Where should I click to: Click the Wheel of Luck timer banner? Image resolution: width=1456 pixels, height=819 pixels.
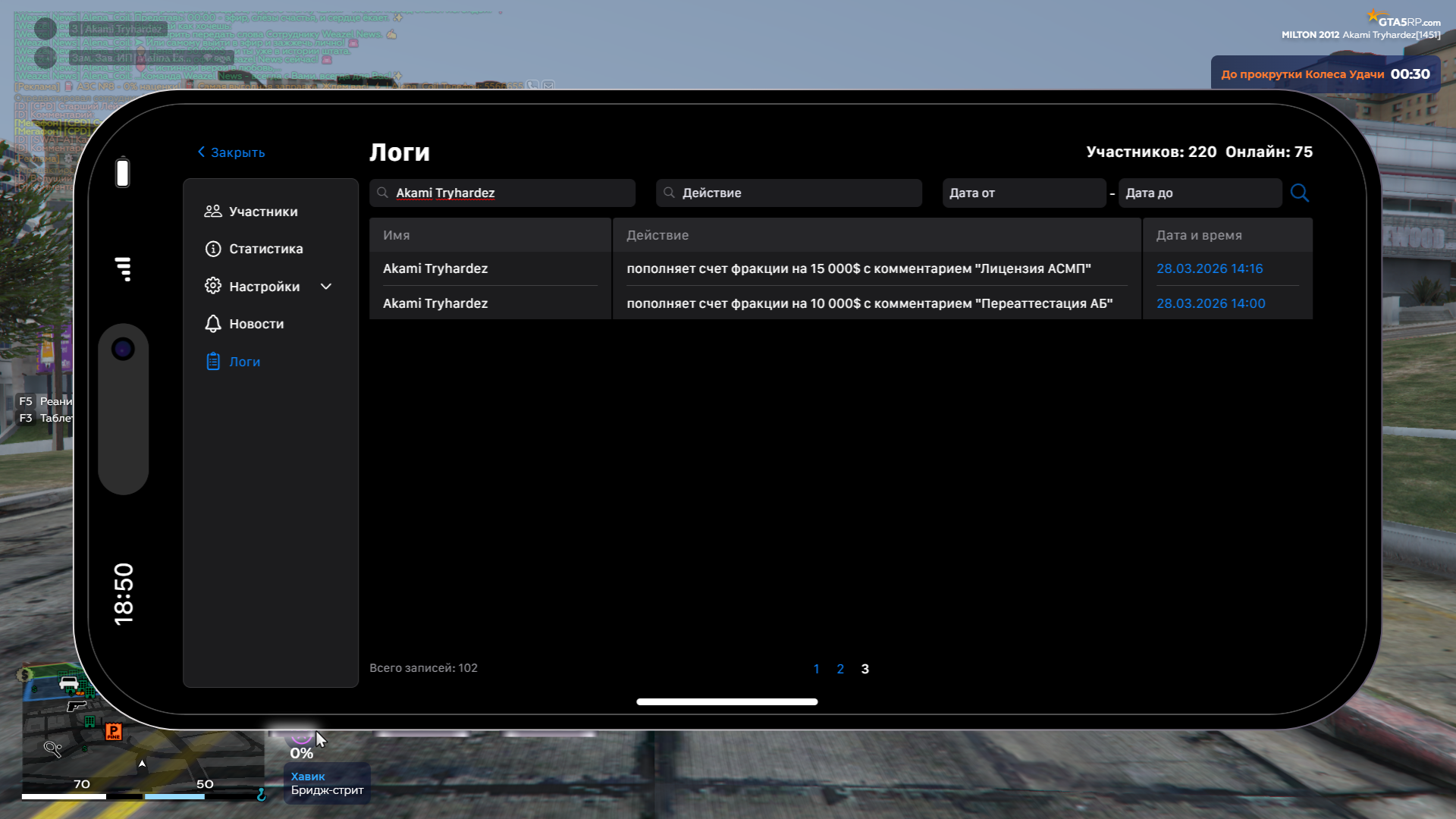click(x=1325, y=74)
